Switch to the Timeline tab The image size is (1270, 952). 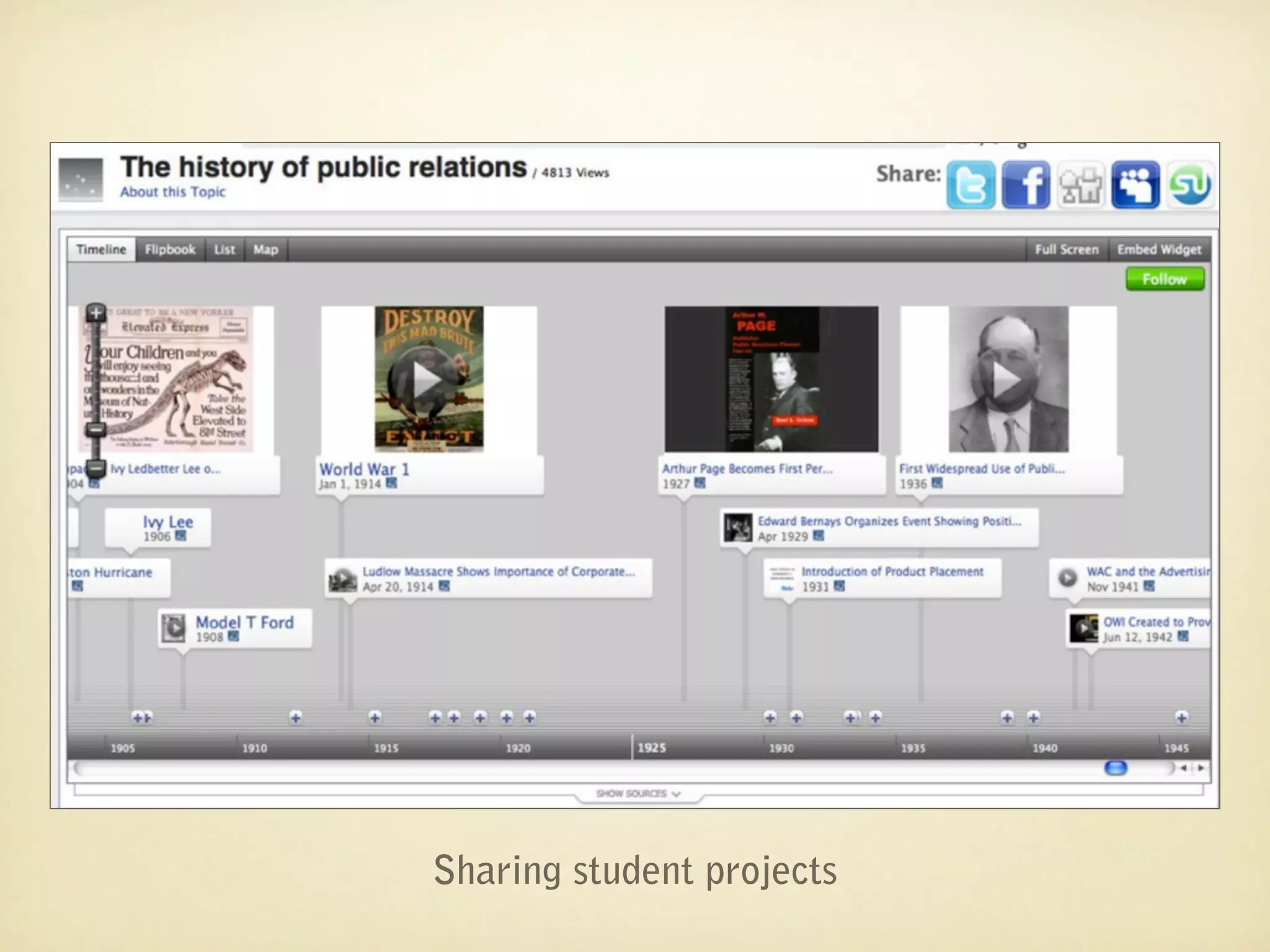pyautogui.click(x=102, y=249)
